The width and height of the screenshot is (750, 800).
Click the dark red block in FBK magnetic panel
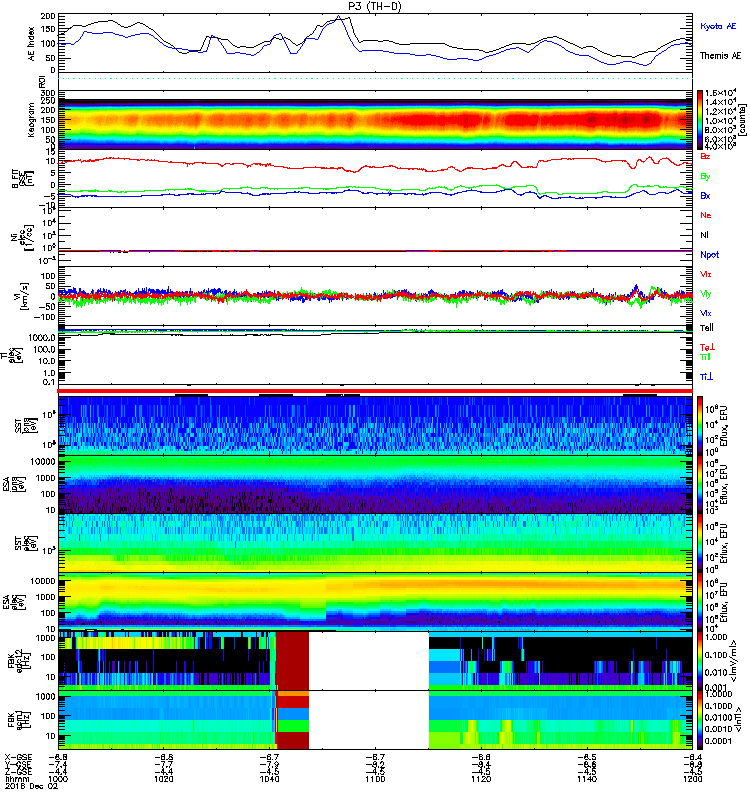point(293,740)
